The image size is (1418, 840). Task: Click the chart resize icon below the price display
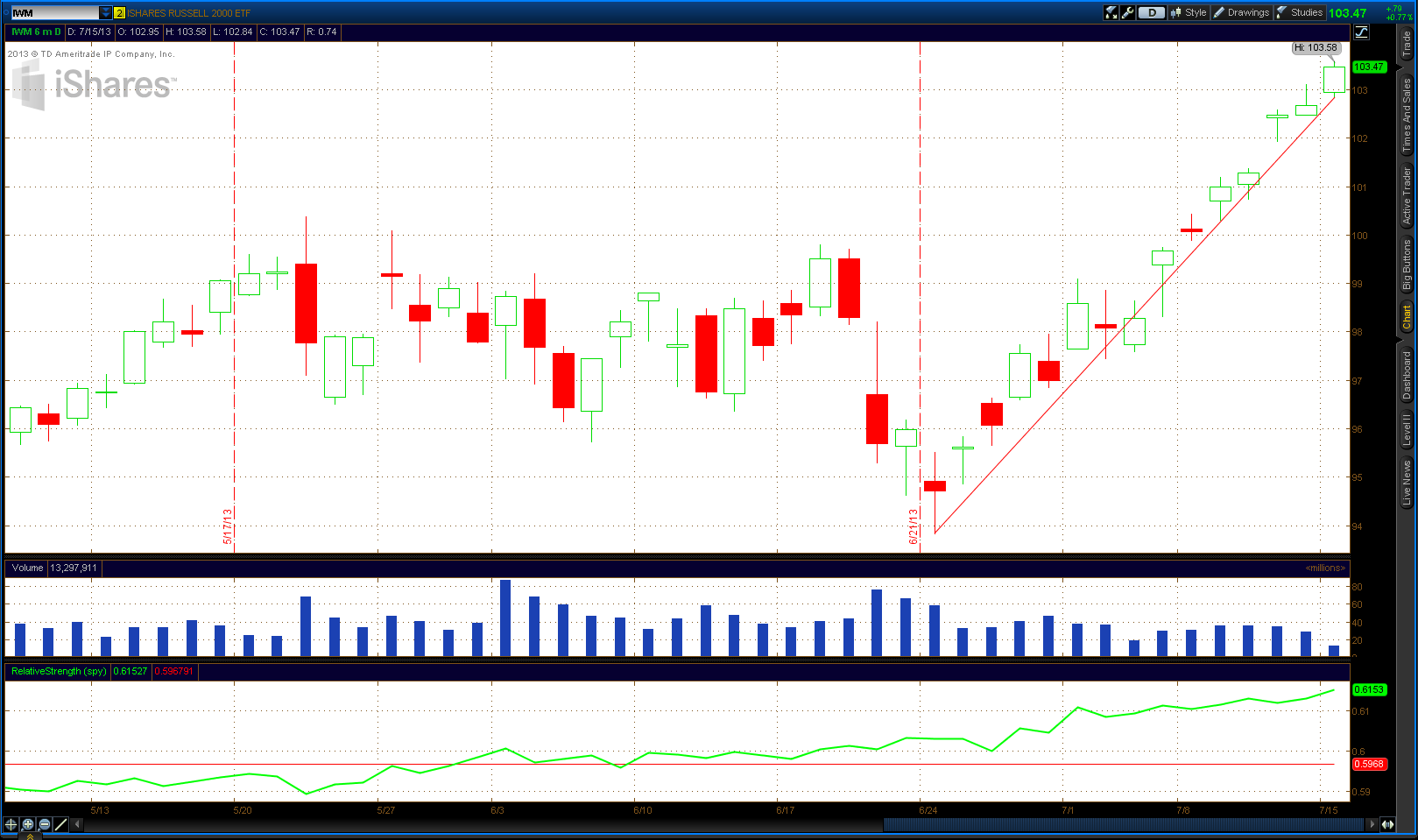(1362, 32)
